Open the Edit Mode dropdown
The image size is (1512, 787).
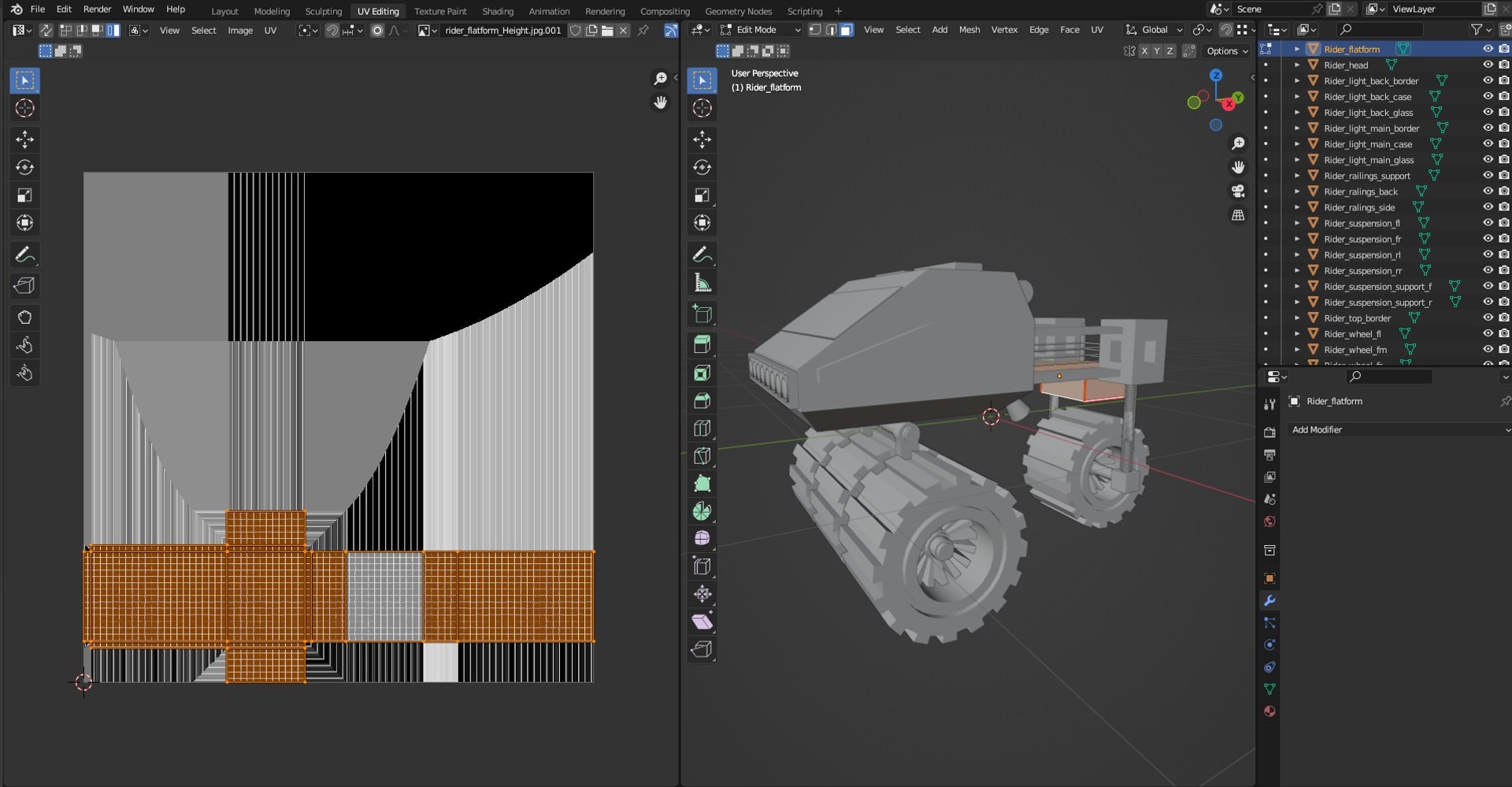point(760,30)
